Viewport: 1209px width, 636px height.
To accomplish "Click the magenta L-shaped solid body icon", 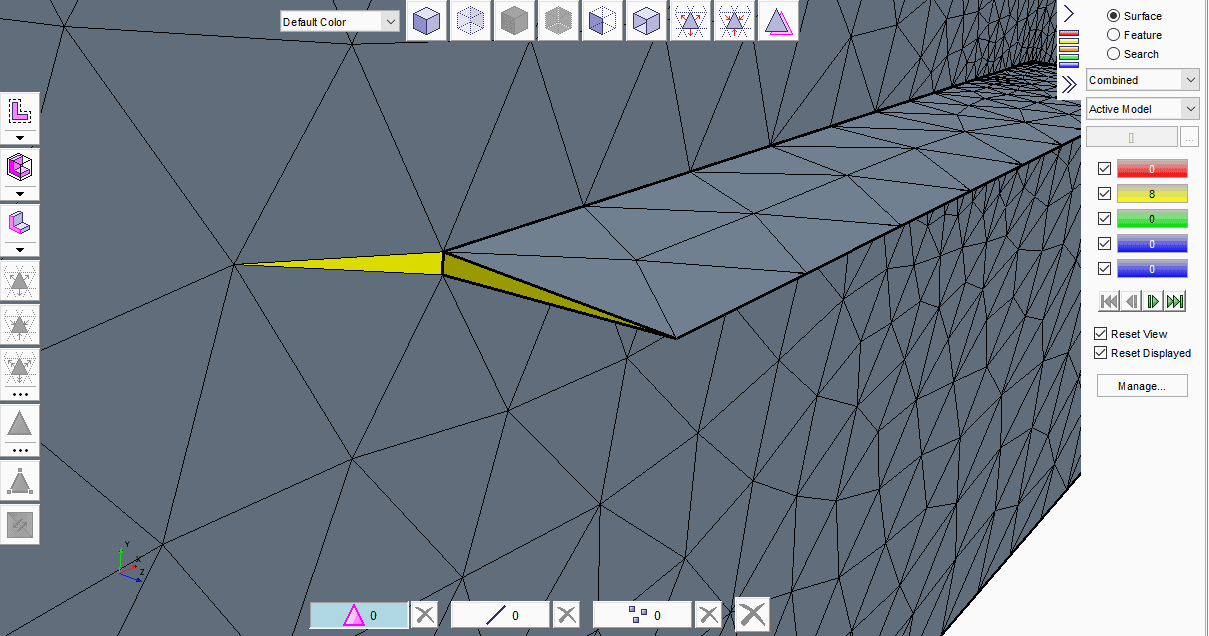I will pyautogui.click(x=19, y=222).
